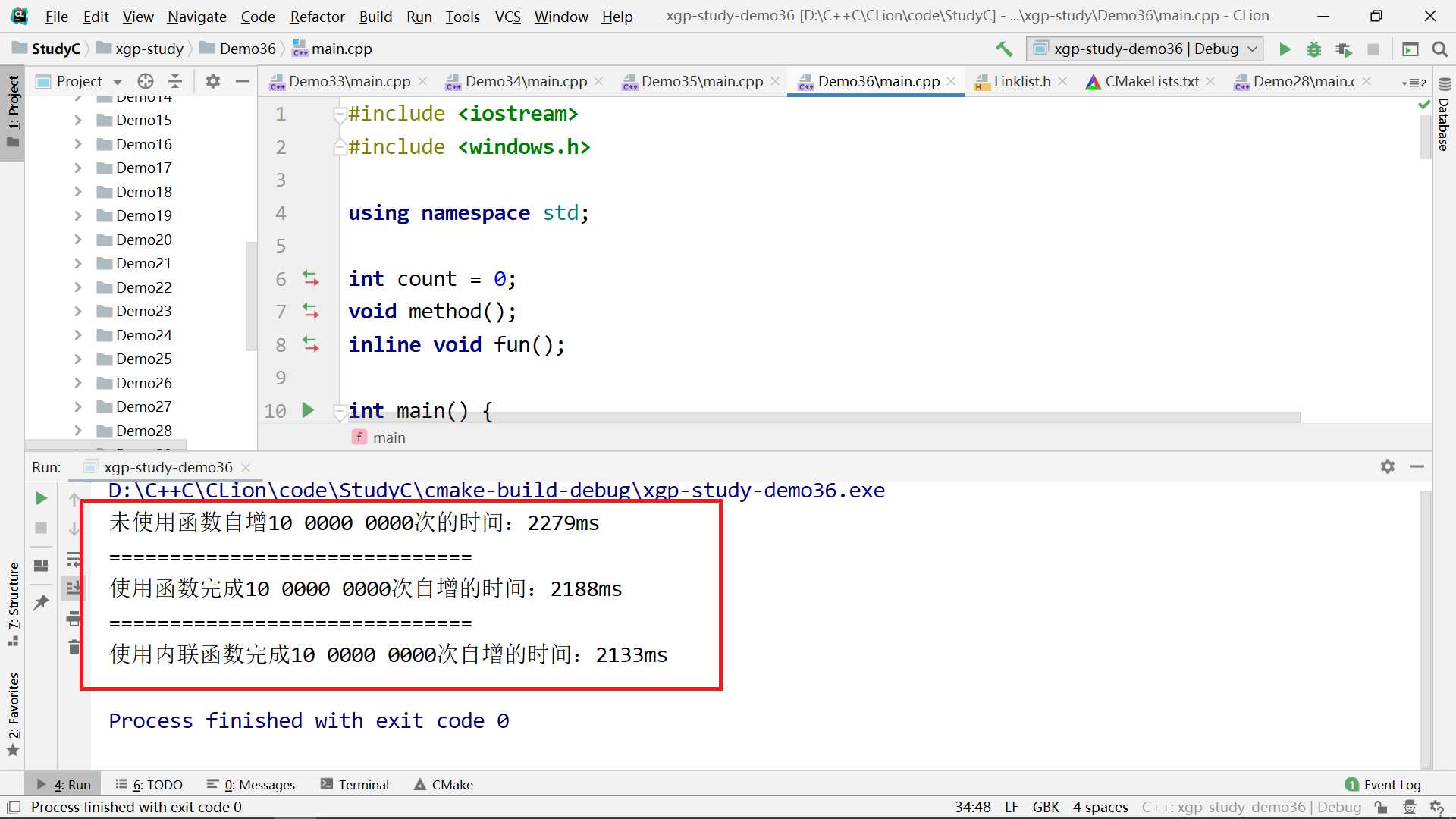This screenshot has height=819, width=1456.
Task: Open Run panel settings gear
Action: click(1388, 466)
